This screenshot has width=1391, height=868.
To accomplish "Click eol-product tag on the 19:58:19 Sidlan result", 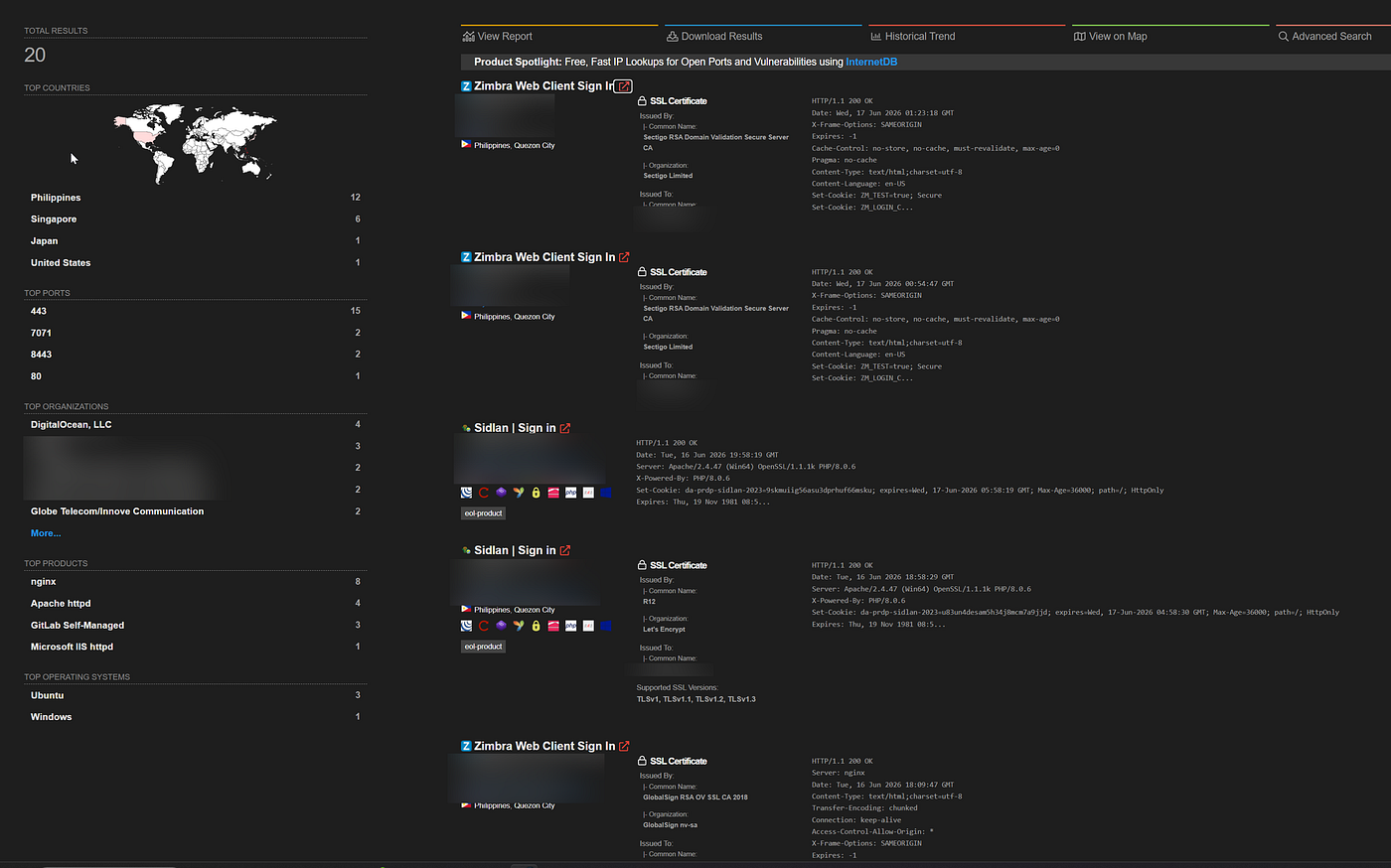I will point(484,513).
